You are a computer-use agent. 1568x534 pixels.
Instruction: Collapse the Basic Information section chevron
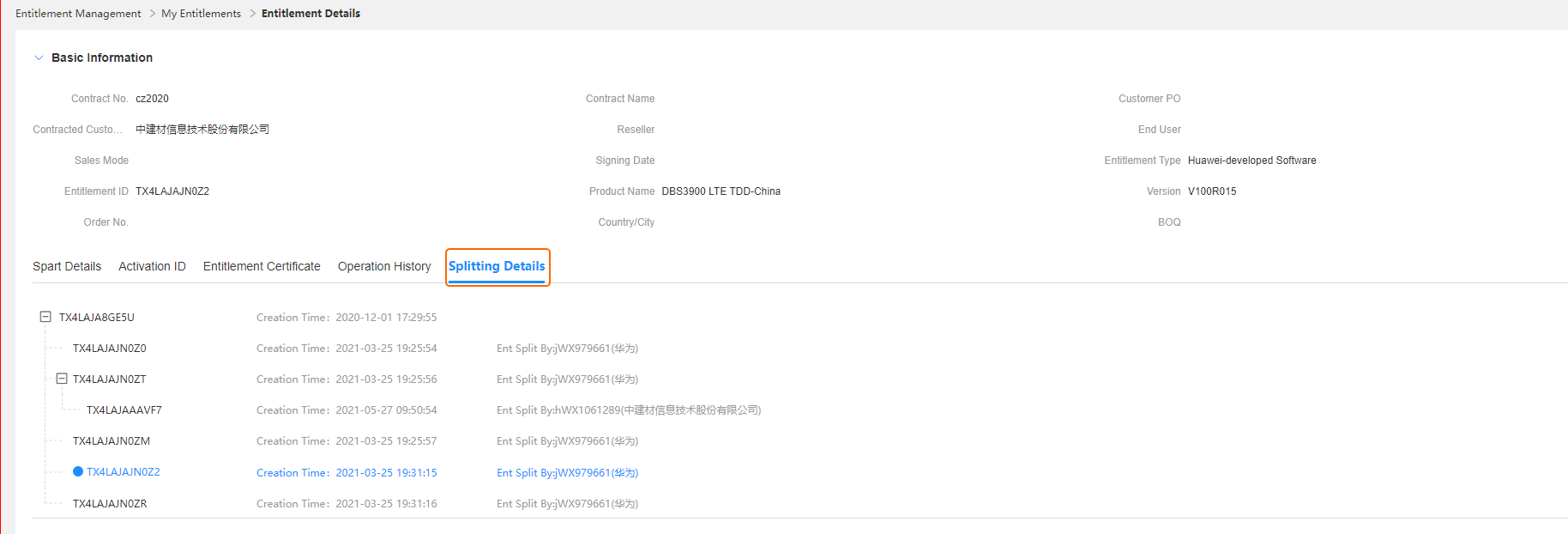tap(39, 58)
